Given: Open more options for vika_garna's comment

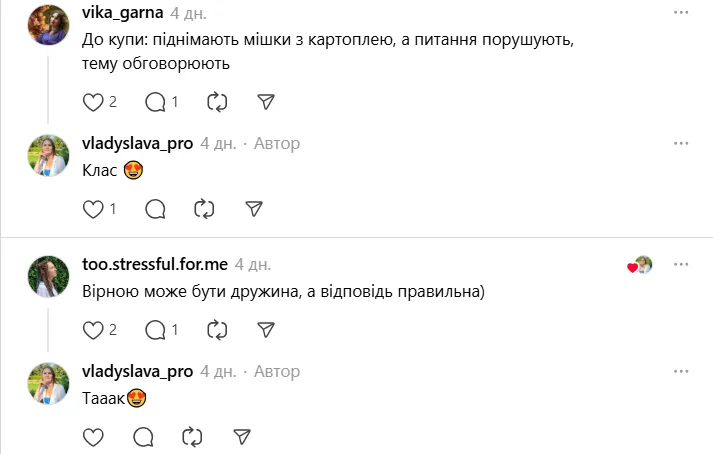Looking at the screenshot, I should pos(681,11).
